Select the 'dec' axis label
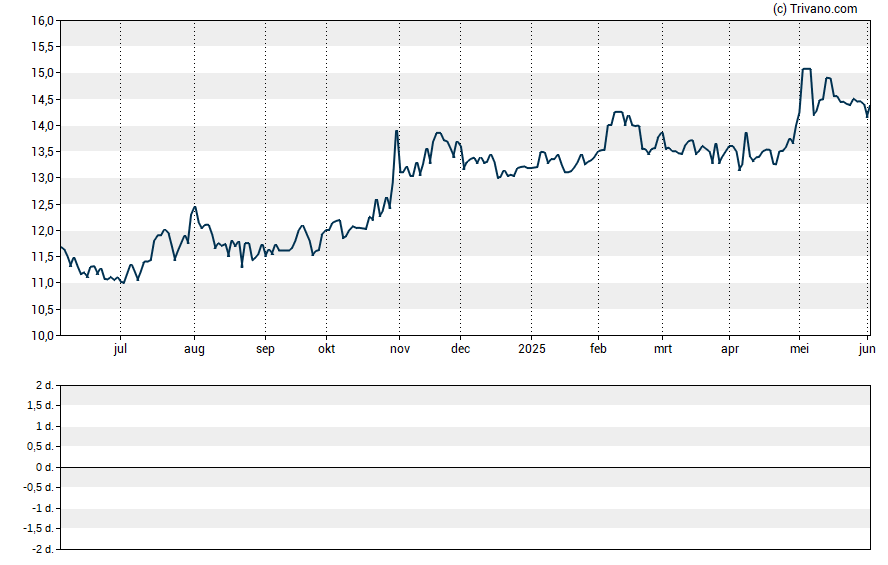The image size is (888, 565). click(x=460, y=349)
